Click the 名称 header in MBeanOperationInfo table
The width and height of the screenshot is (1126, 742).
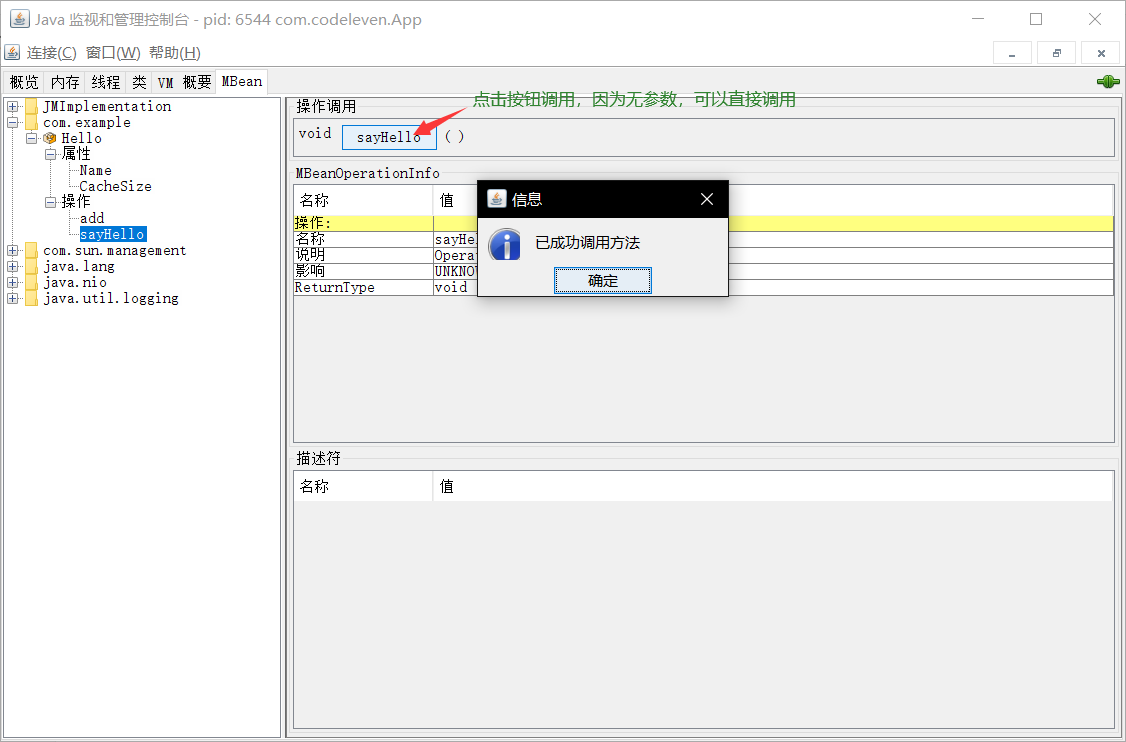(x=363, y=200)
